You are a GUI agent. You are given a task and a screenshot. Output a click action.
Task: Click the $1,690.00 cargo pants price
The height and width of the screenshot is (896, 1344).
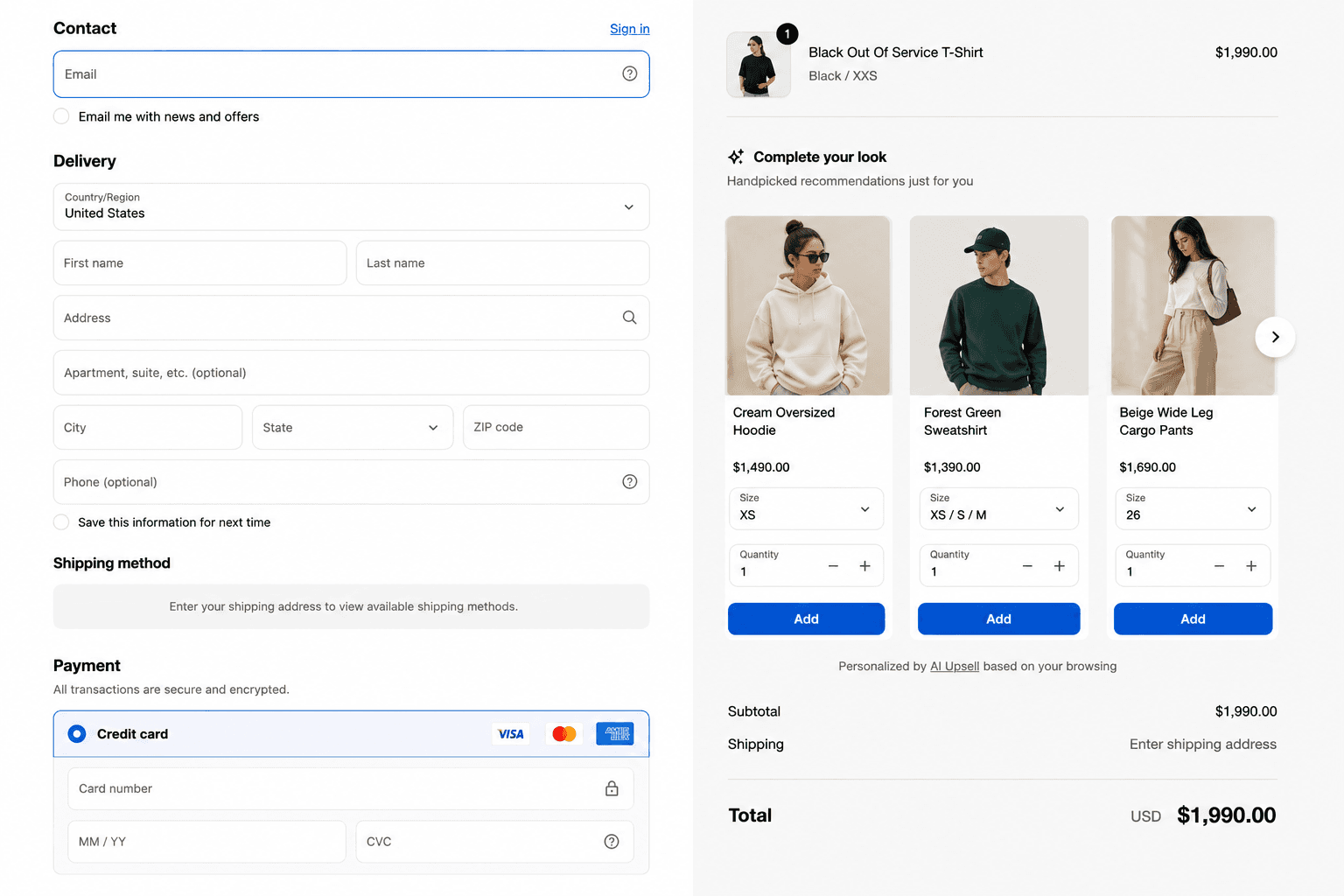[x=1147, y=467]
